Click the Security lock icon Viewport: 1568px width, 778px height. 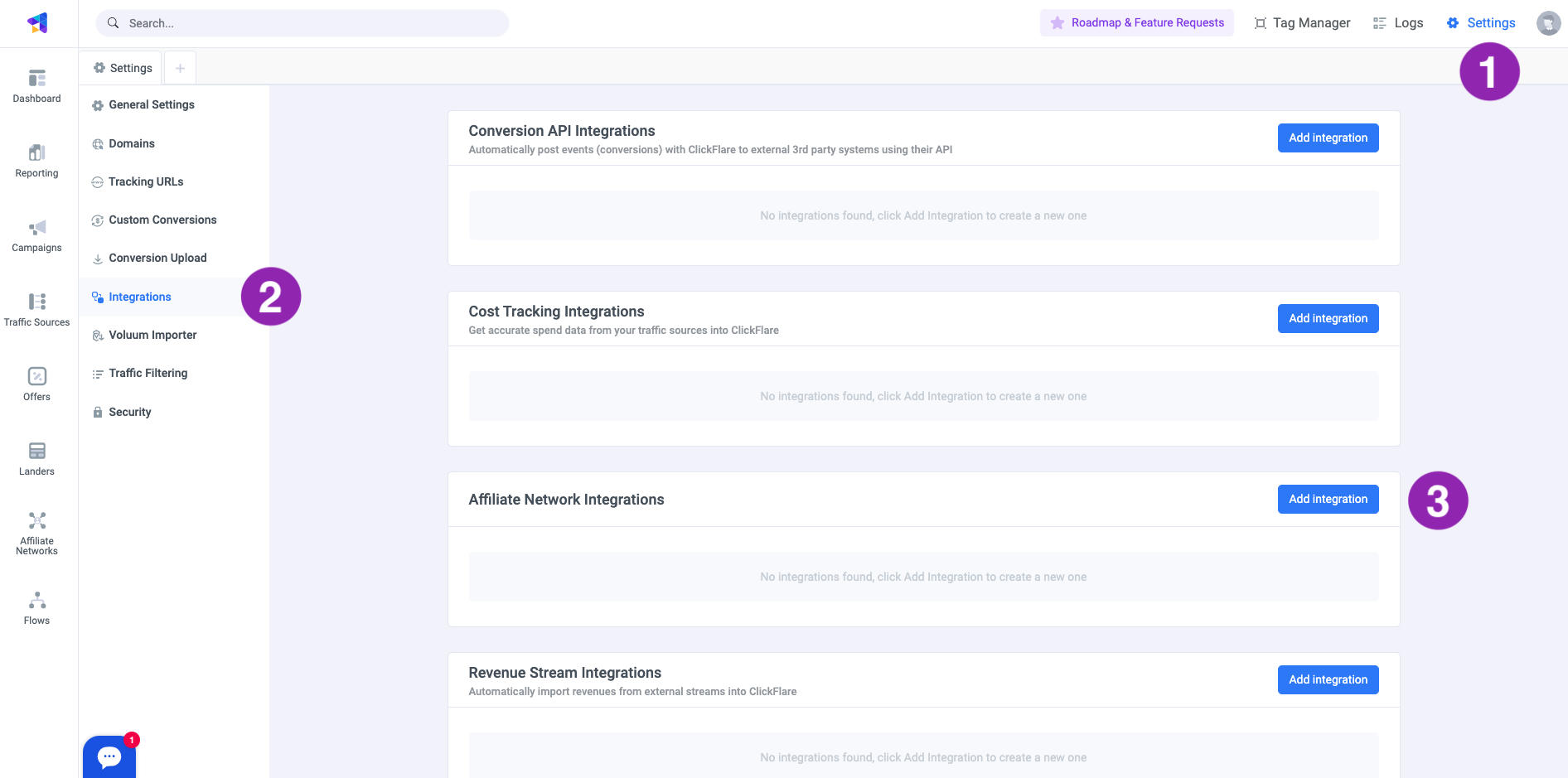click(98, 413)
